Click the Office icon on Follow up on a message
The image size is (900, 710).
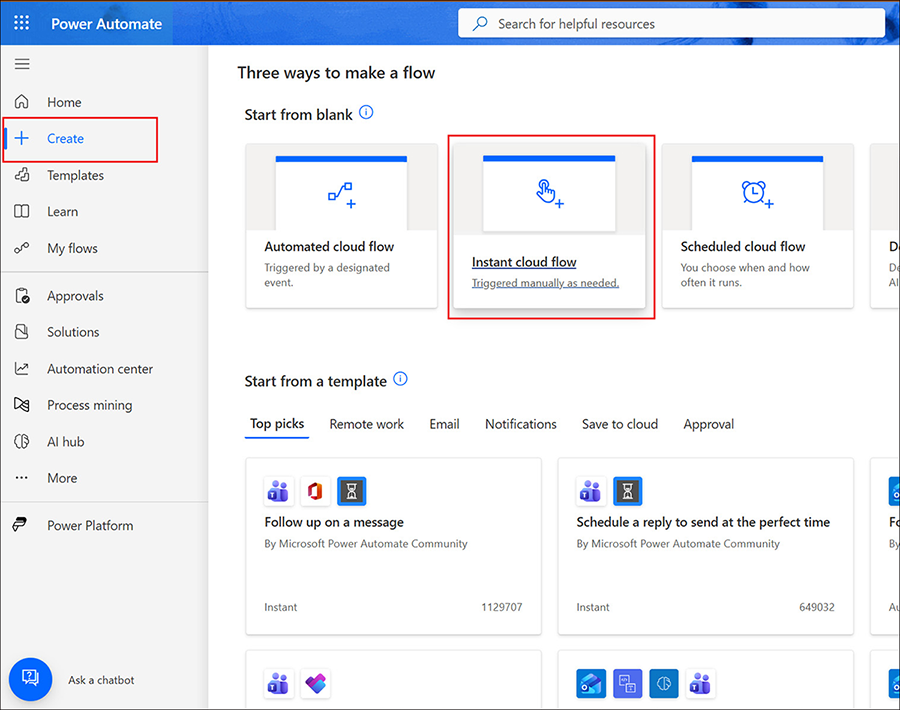[x=314, y=491]
